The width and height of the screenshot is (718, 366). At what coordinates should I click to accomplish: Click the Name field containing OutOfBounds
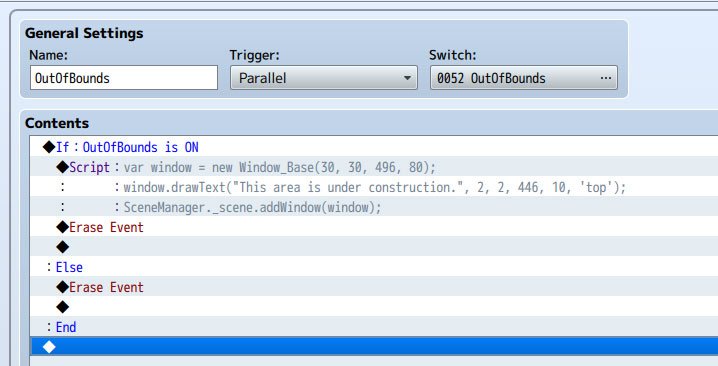[x=124, y=78]
